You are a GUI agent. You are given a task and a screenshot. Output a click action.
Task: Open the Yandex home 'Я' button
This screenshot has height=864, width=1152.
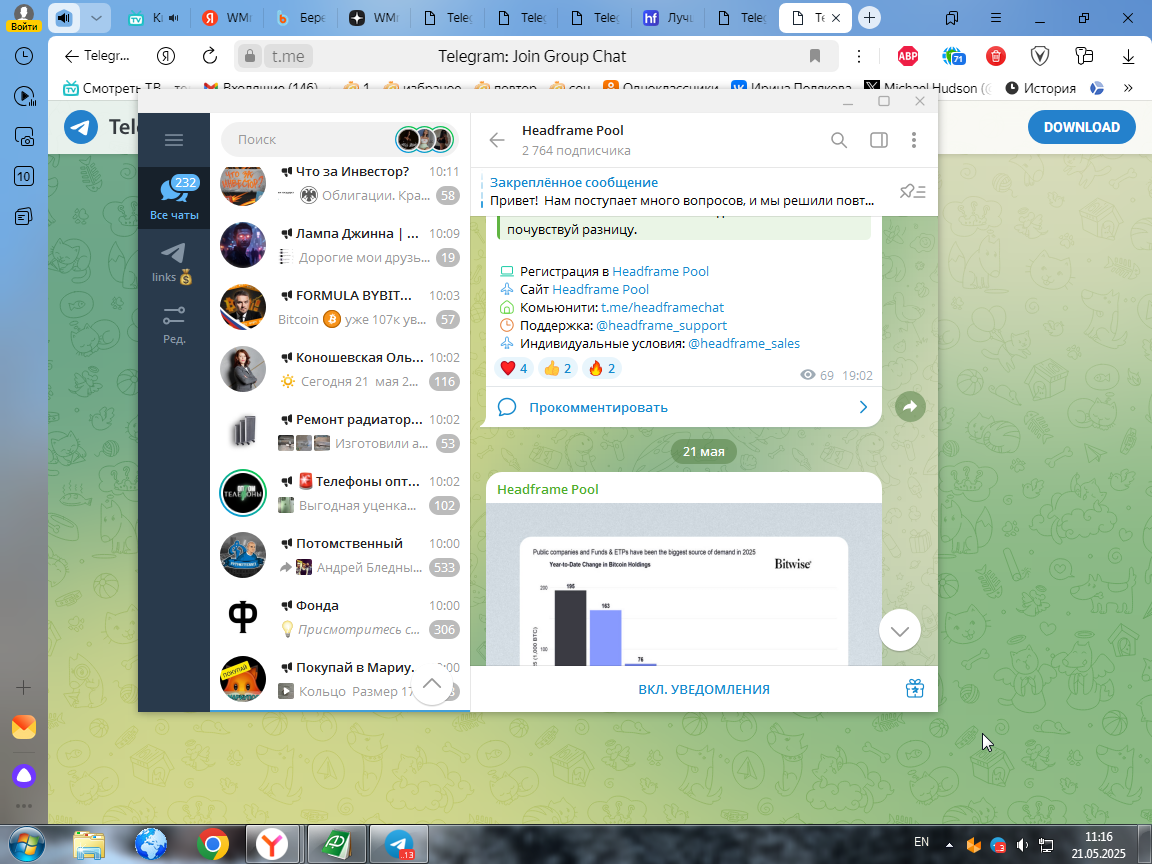[x=166, y=56]
